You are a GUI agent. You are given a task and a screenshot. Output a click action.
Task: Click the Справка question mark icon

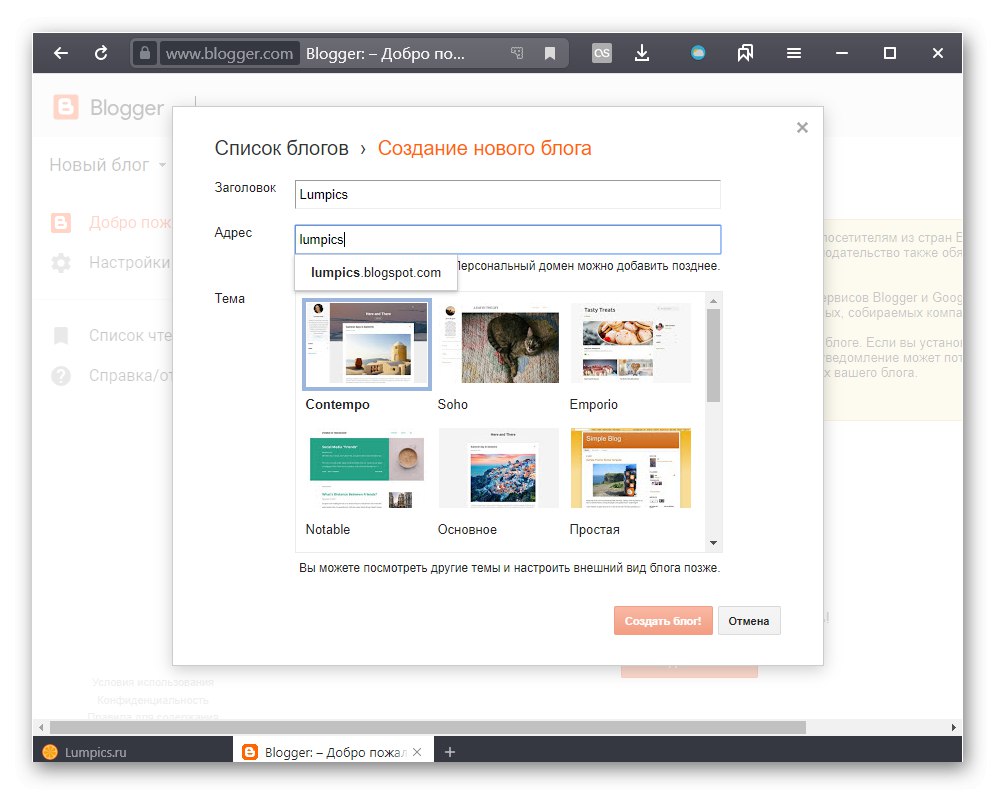tap(61, 376)
